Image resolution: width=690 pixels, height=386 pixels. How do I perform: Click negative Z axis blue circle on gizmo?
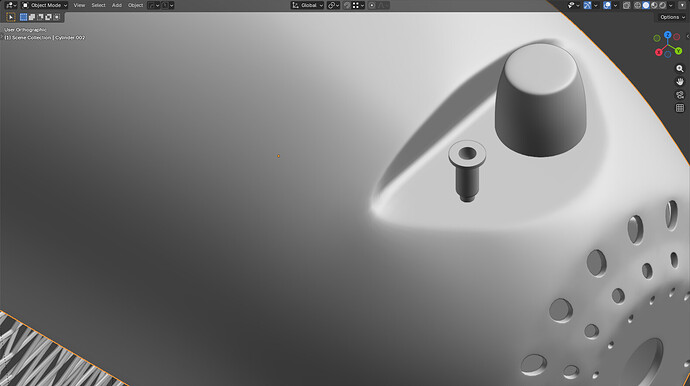click(x=668, y=55)
